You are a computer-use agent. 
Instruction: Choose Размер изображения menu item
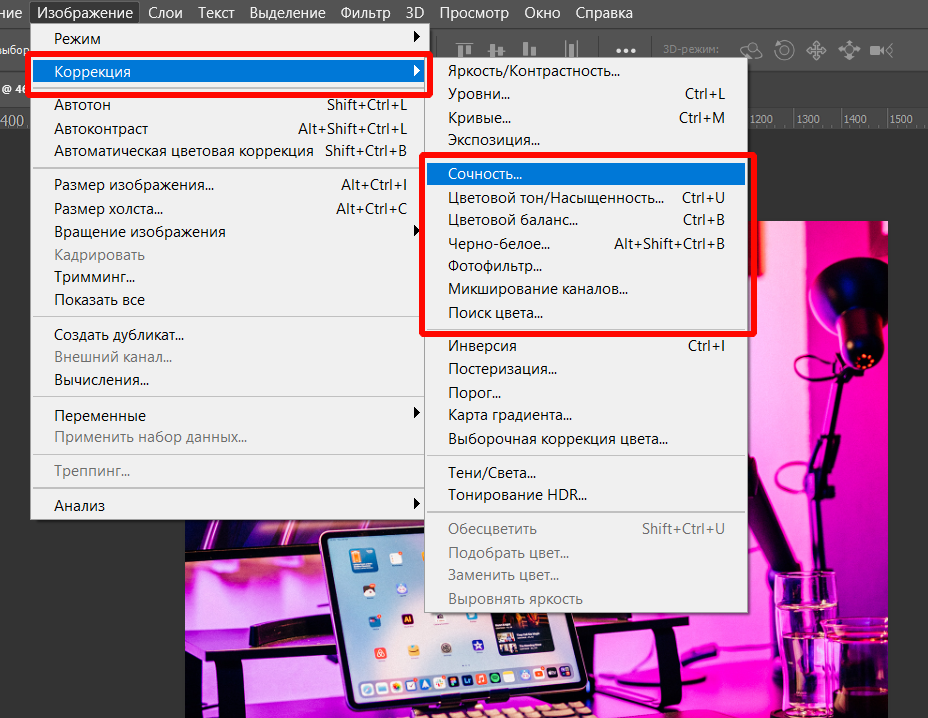[134, 186]
